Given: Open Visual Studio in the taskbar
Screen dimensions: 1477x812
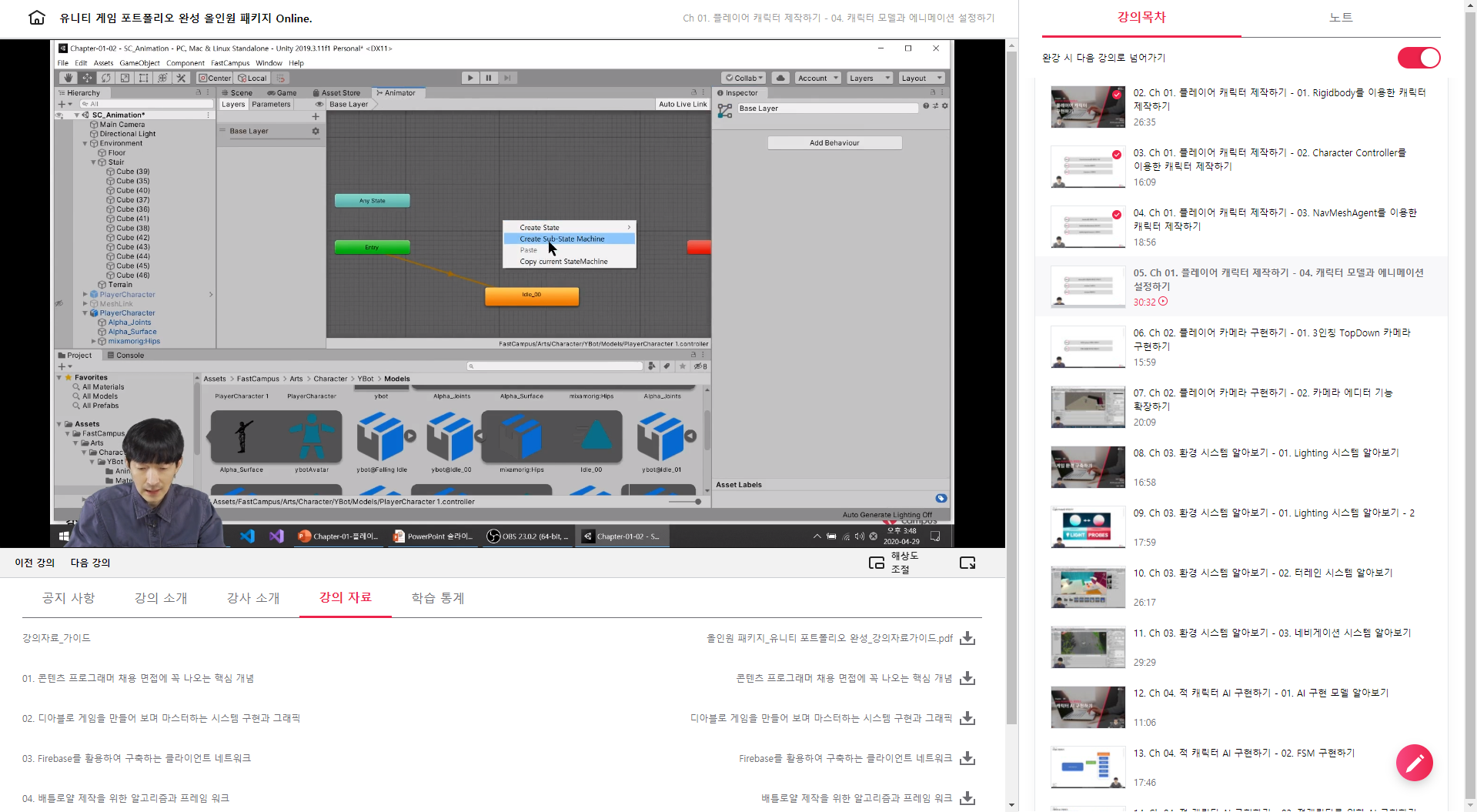Looking at the screenshot, I should 276,536.
